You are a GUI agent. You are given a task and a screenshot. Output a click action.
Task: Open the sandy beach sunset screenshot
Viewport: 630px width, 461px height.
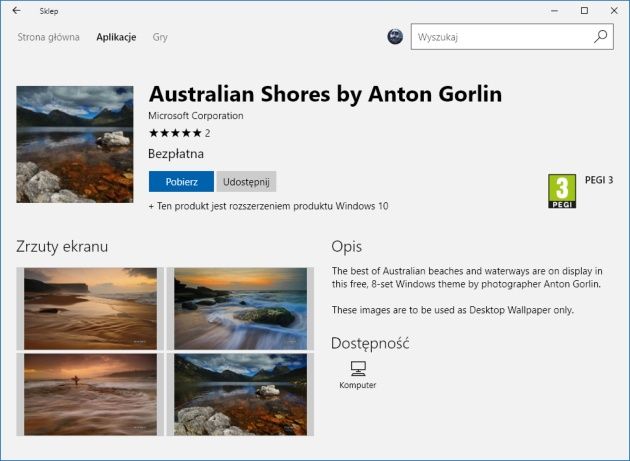(90, 309)
